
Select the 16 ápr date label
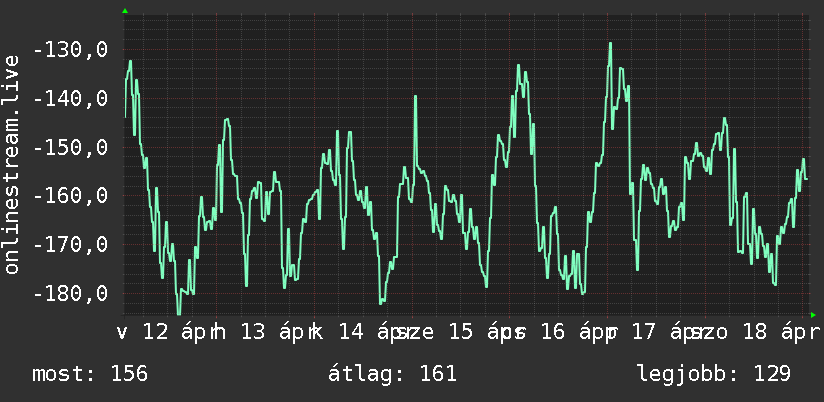coord(575,333)
